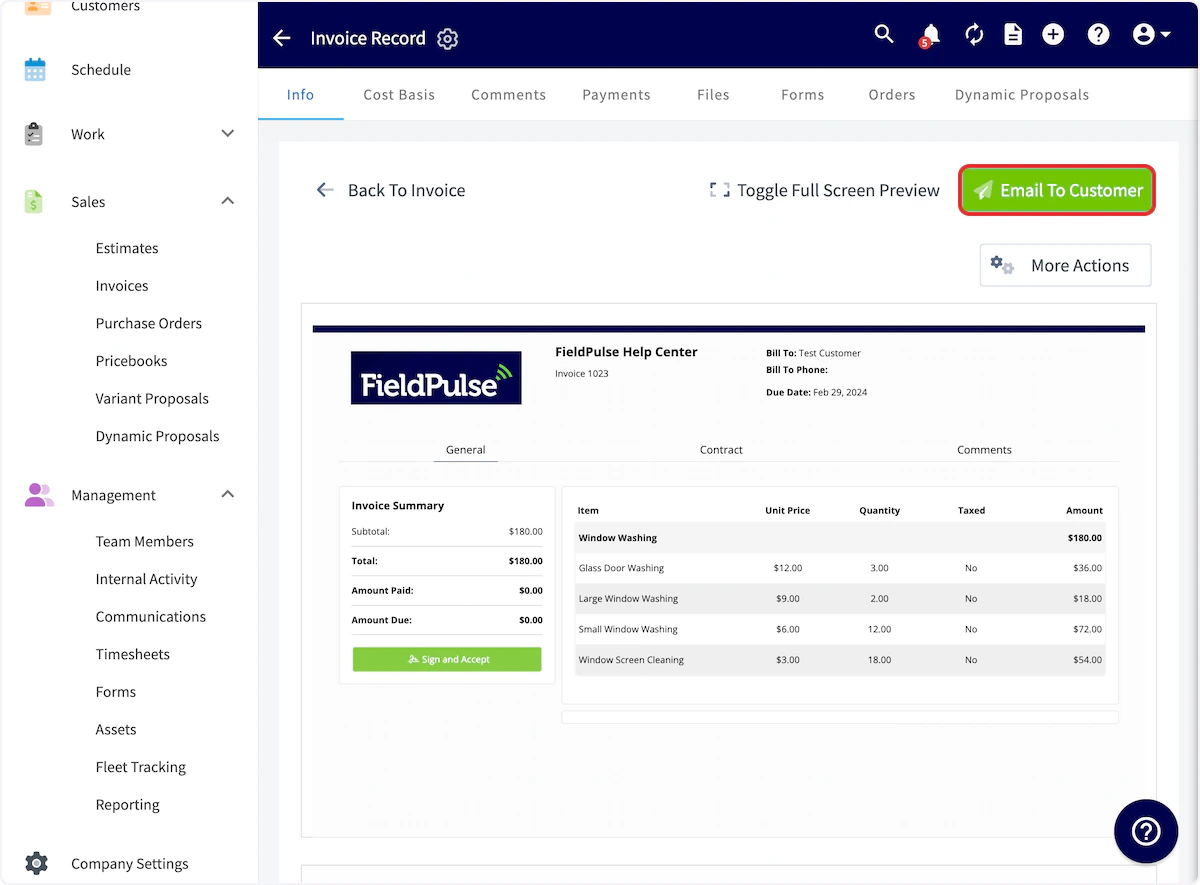Go Back To Invoice link

click(391, 190)
